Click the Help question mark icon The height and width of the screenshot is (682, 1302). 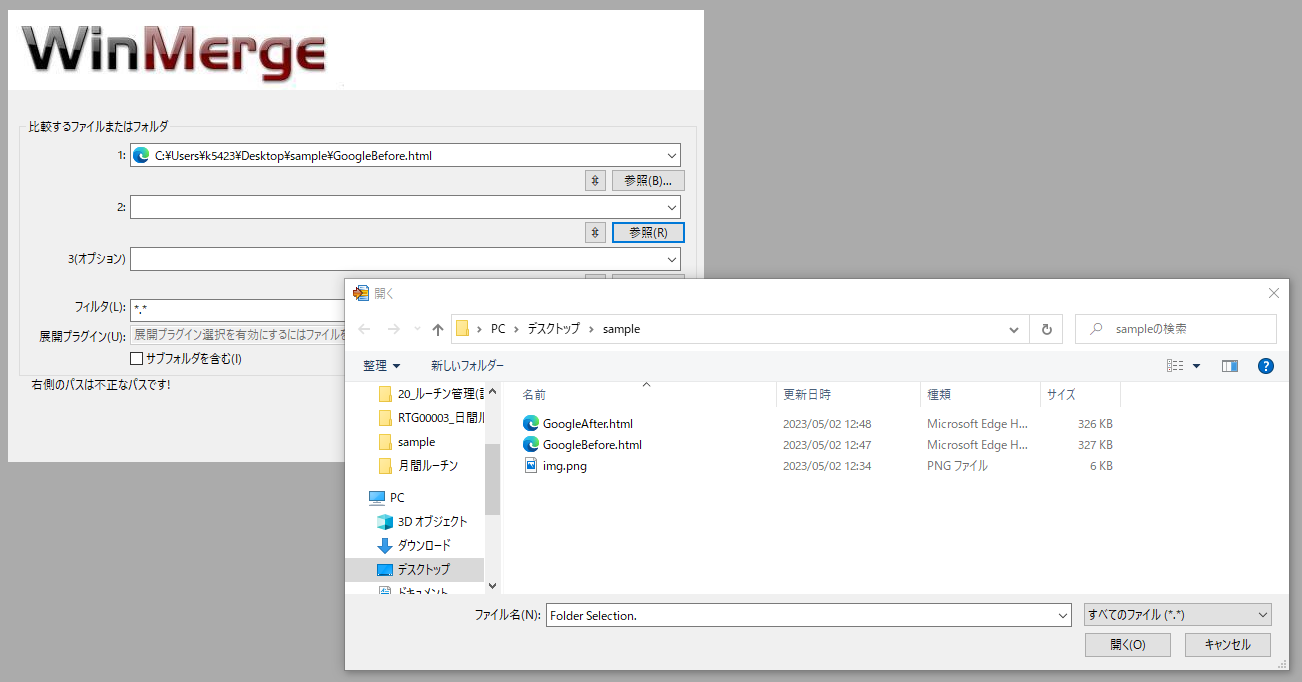coord(1266,365)
